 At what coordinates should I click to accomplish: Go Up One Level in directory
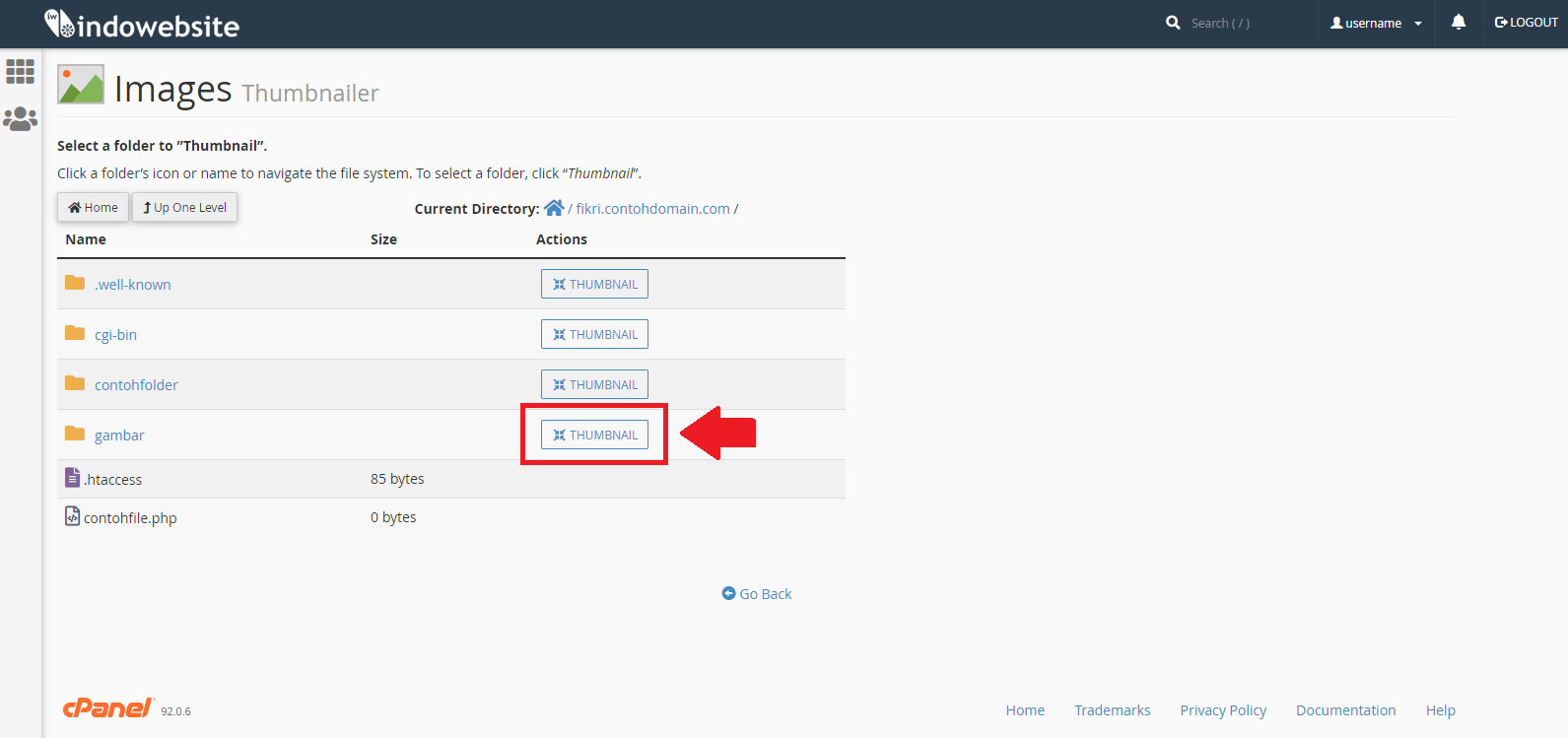point(185,207)
